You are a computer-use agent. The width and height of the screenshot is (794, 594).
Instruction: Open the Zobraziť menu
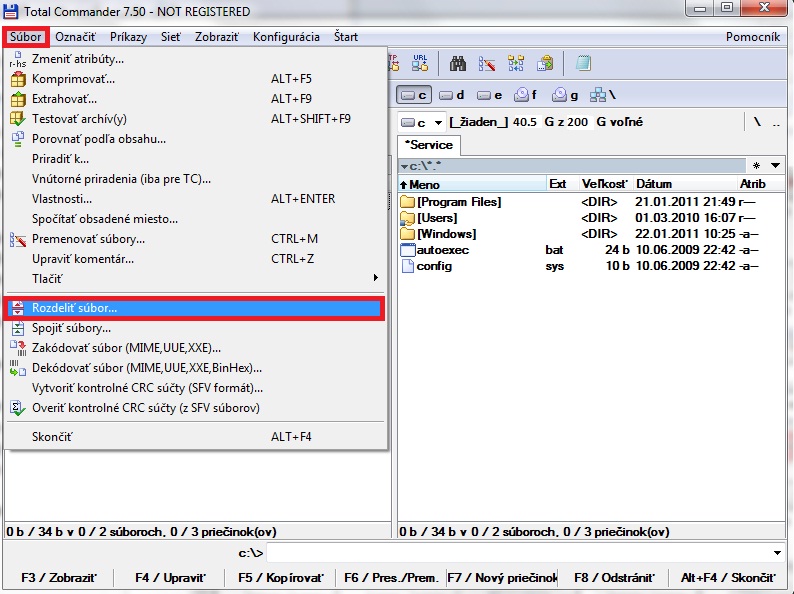[217, 37]
